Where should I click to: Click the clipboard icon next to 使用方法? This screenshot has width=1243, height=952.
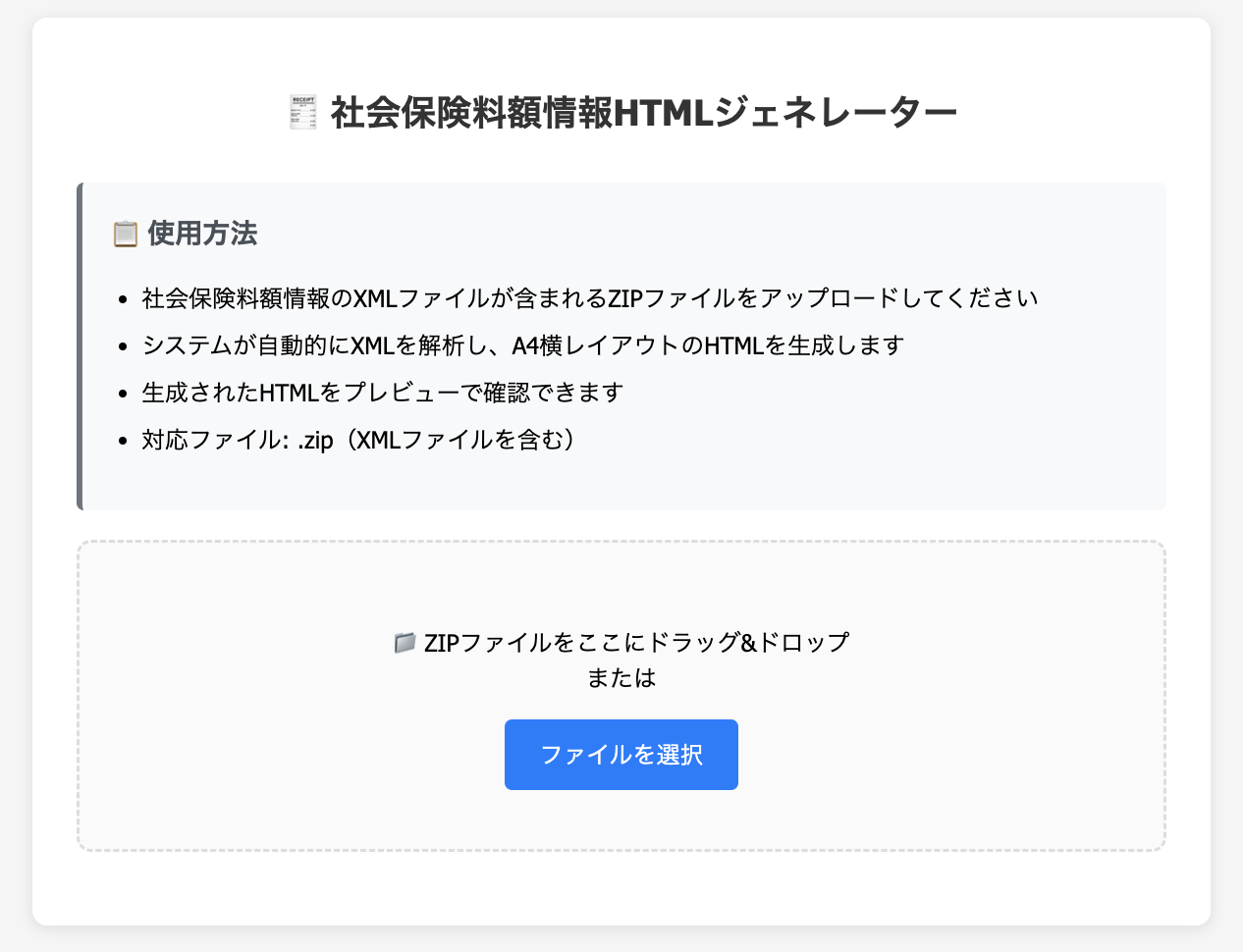tap(125, 234)
